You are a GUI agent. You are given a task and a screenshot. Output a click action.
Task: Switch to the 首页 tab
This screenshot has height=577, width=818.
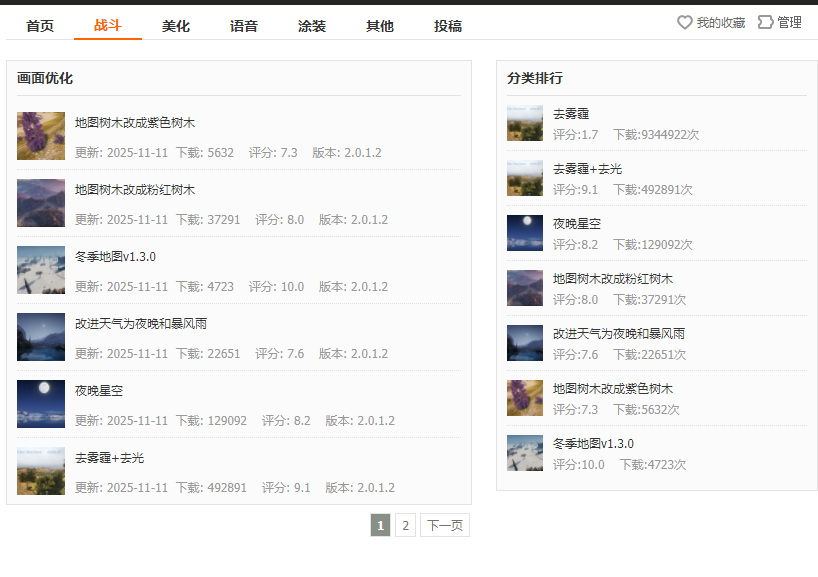pos(40,26)
